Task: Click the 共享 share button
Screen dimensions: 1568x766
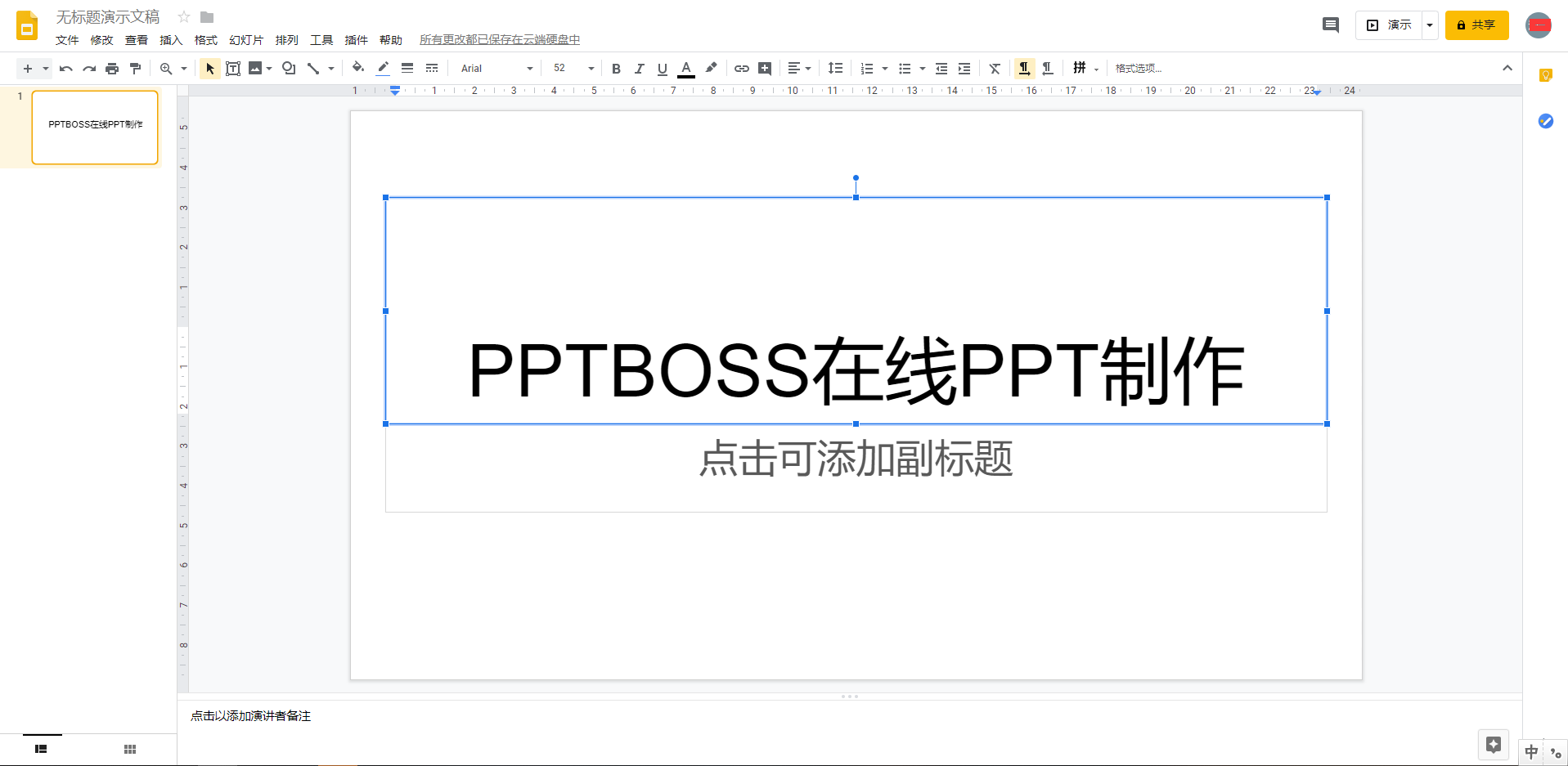Action: 1476,25
